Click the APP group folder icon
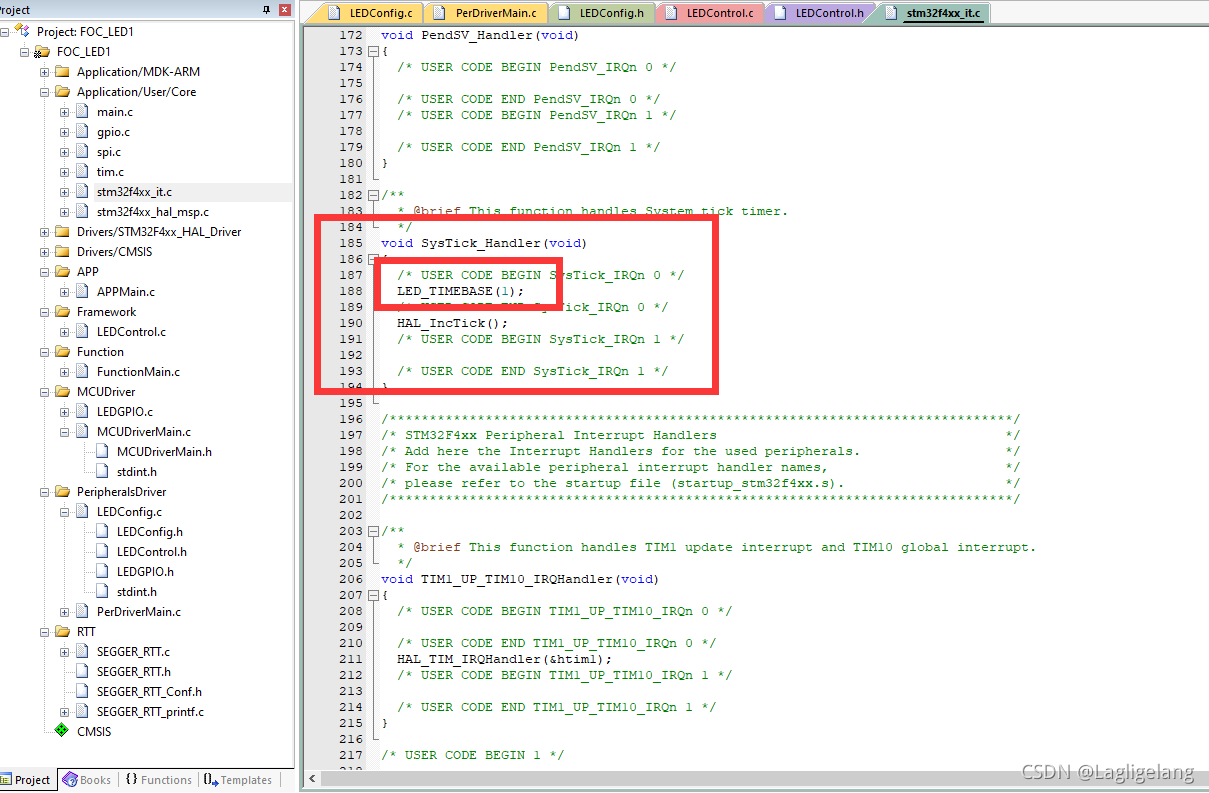1209x793 pixels. [62, 271]
